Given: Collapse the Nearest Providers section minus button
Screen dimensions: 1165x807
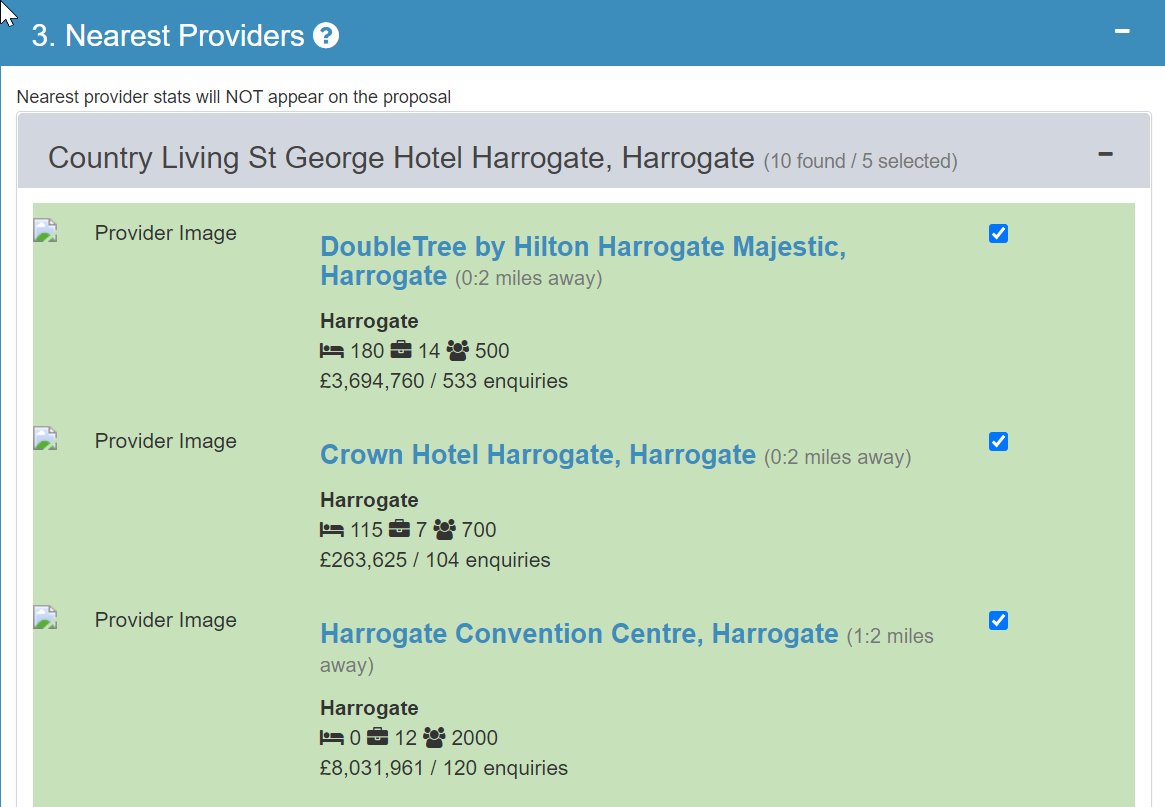Looking at the screenshot, I should (1122, 31).
